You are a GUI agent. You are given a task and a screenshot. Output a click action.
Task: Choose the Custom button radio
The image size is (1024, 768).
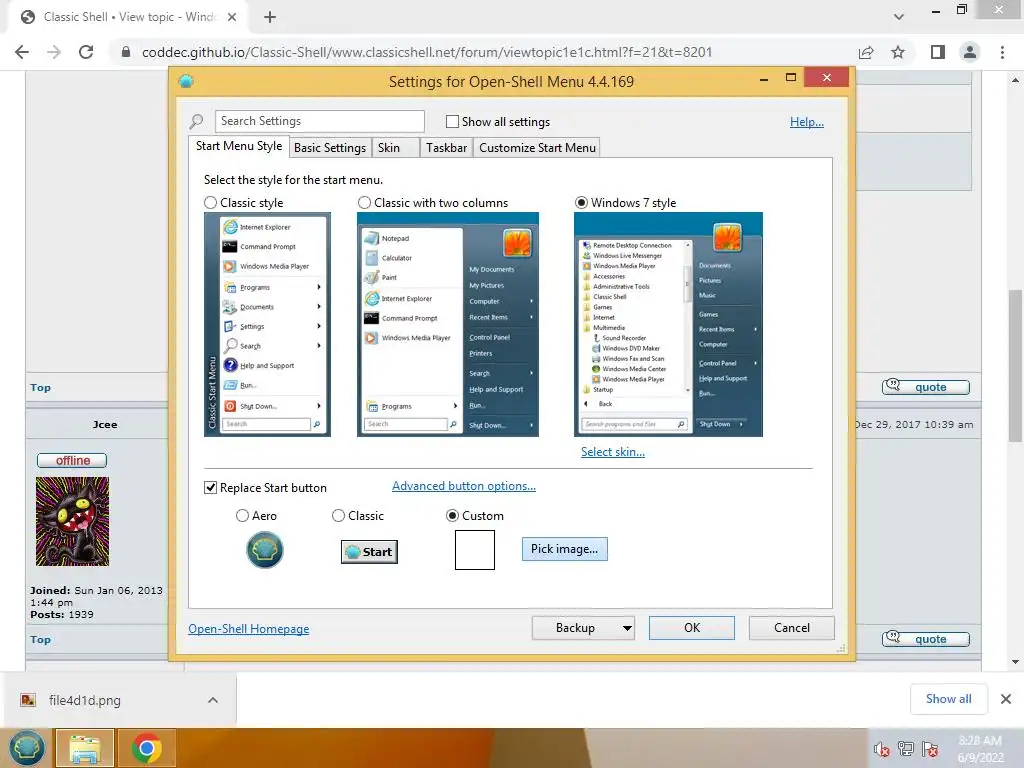[x=452, y=515]
